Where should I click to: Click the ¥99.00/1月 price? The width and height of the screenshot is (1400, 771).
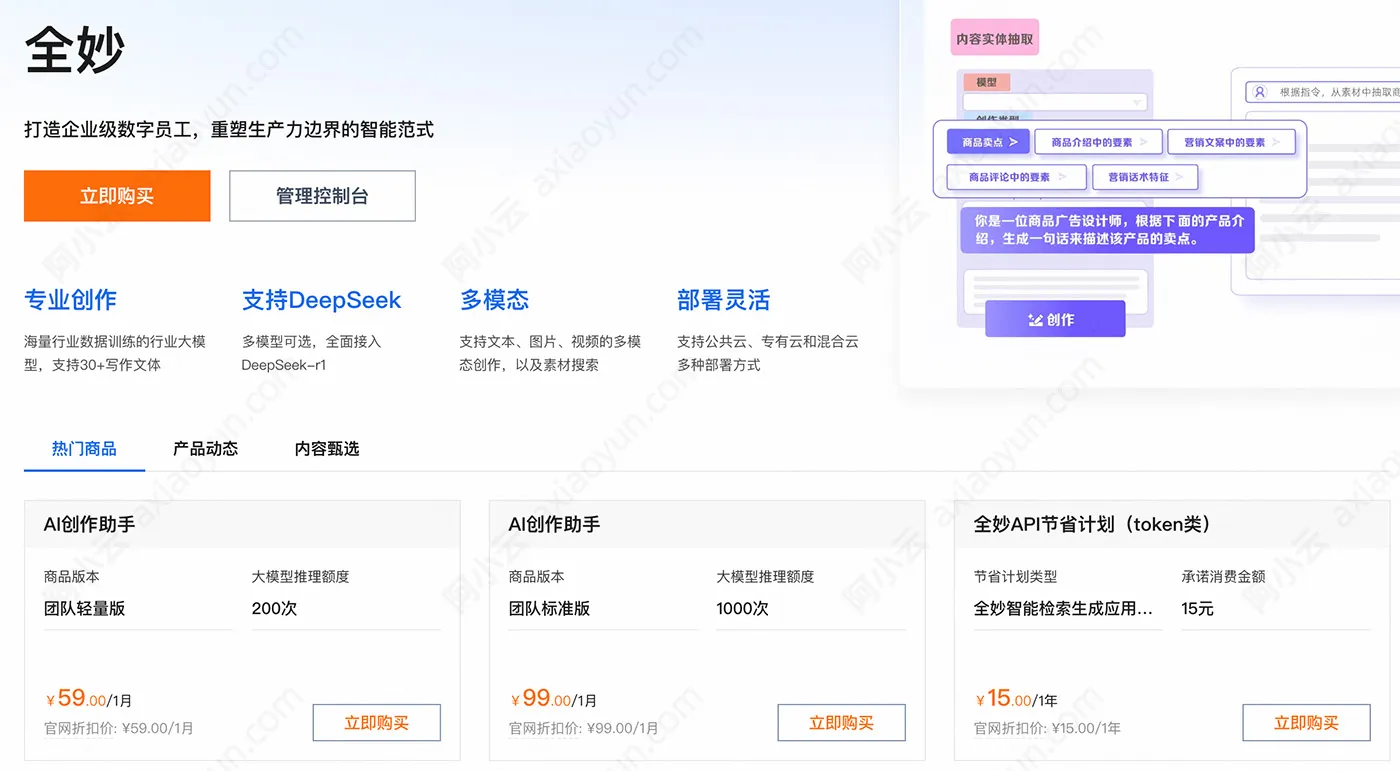[553, 699]
